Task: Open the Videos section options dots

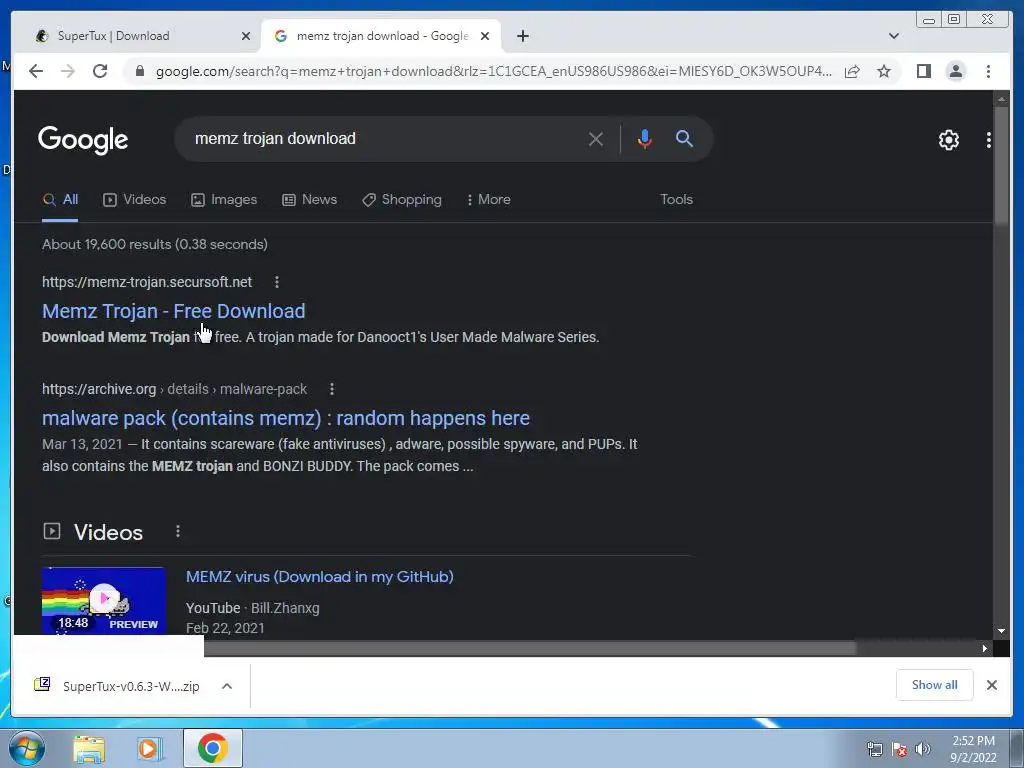Action: point(178,532)
